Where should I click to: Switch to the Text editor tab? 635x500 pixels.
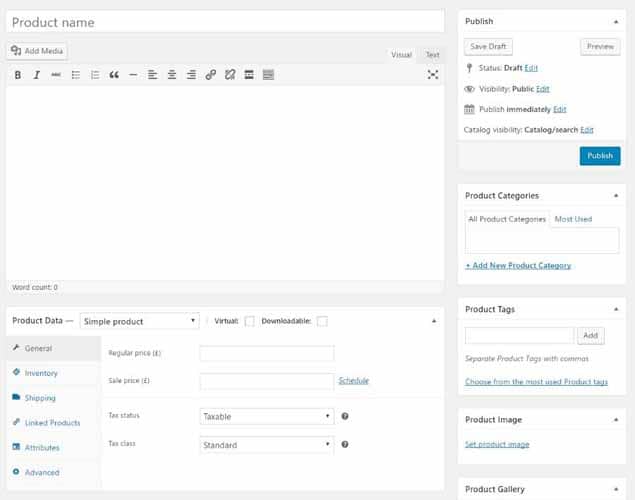432,55
